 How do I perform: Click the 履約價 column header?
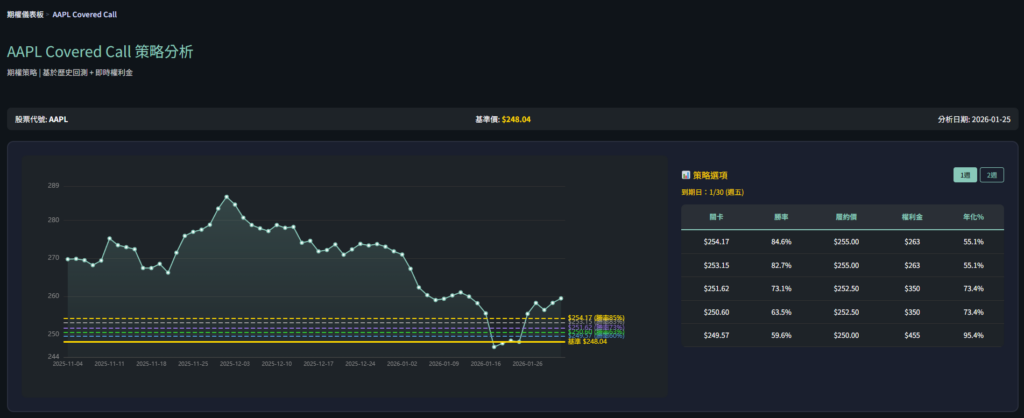[846, 216]
